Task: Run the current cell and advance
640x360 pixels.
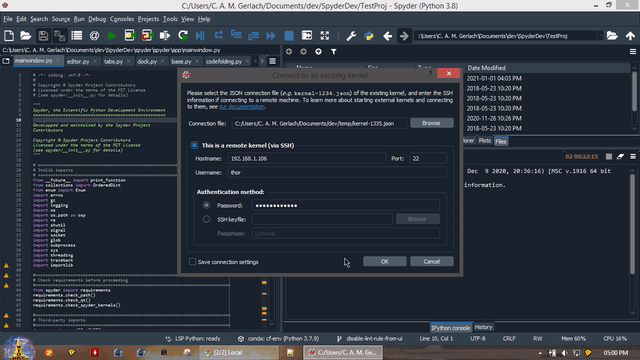Action: click(x=147, y=36)
